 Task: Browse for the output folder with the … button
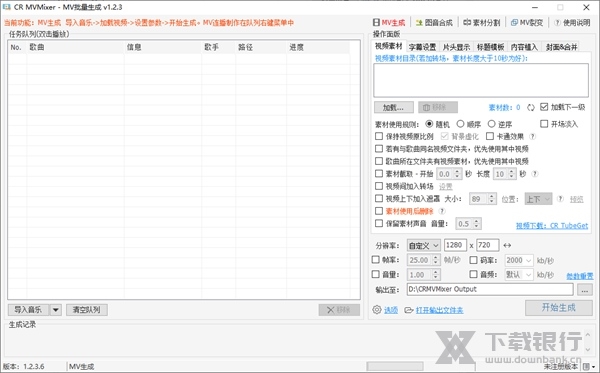coord(584,290)
